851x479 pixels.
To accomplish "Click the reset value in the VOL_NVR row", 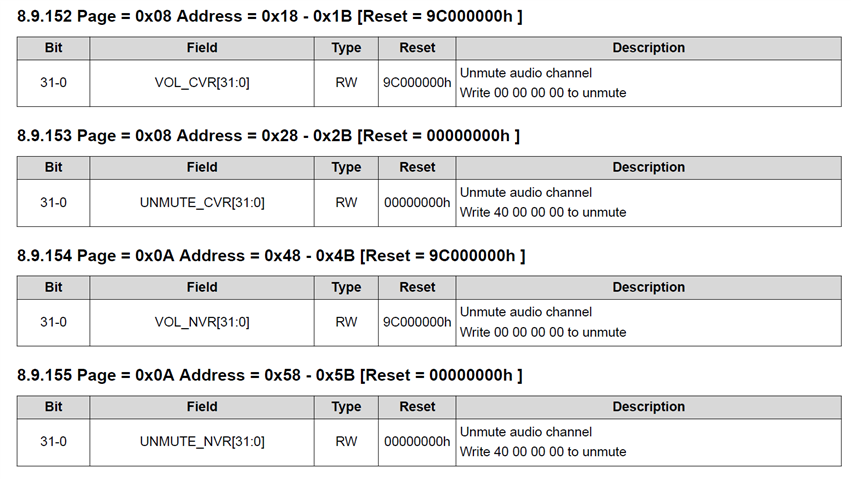I will (417, 322).
